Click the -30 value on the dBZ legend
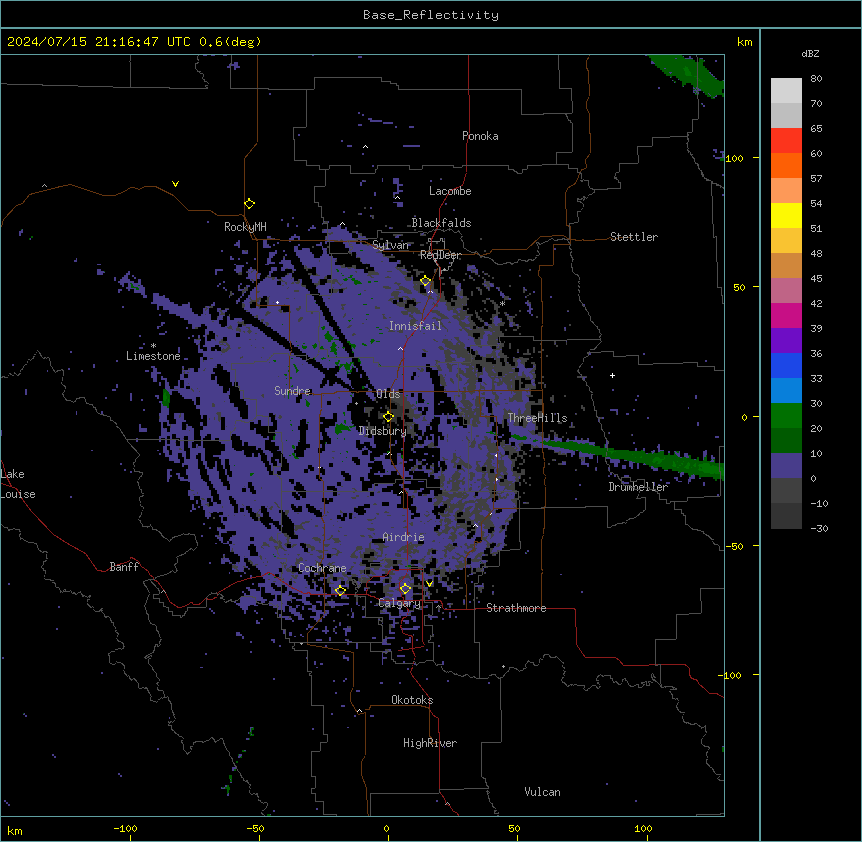Screen dimensions: 862x842 (819, 529)
